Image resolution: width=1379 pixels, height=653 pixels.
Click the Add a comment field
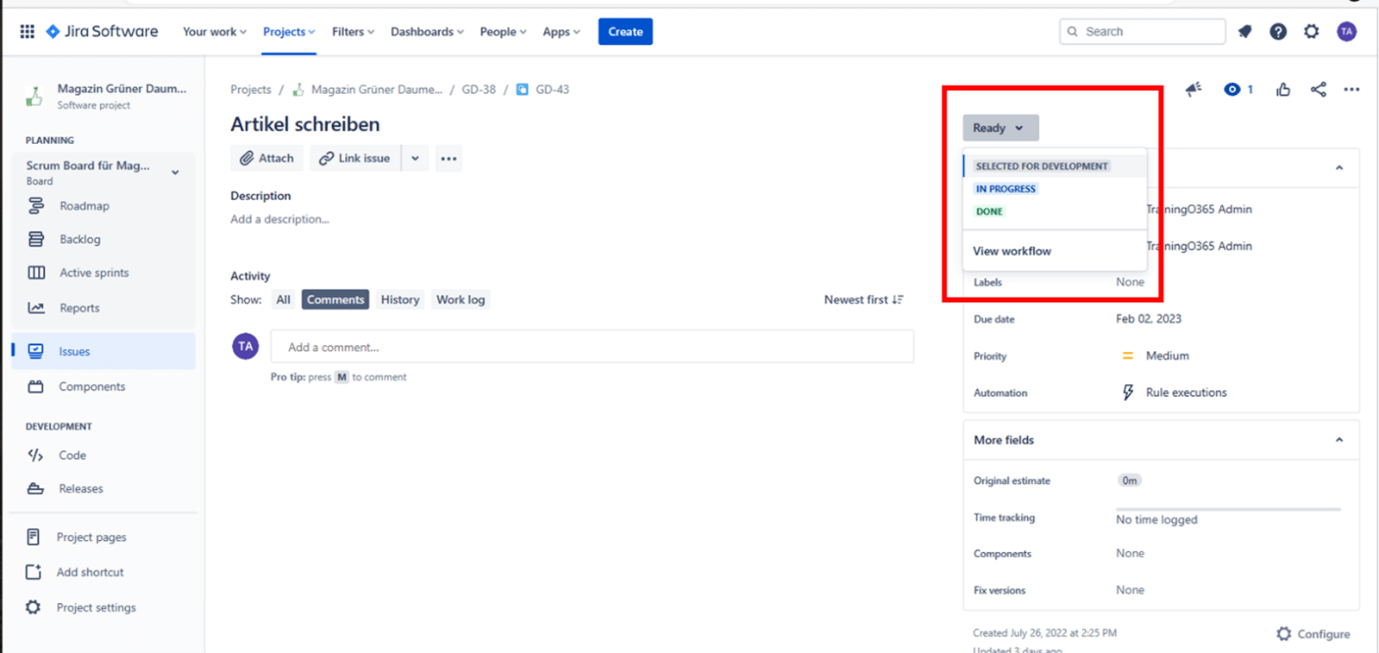coord(592,347)
